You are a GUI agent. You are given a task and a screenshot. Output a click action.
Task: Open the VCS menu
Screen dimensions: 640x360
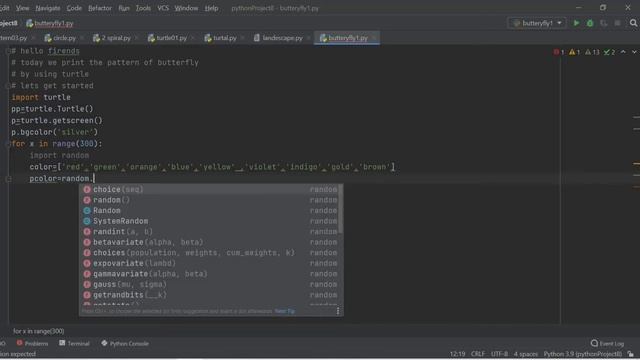point(163,8)
